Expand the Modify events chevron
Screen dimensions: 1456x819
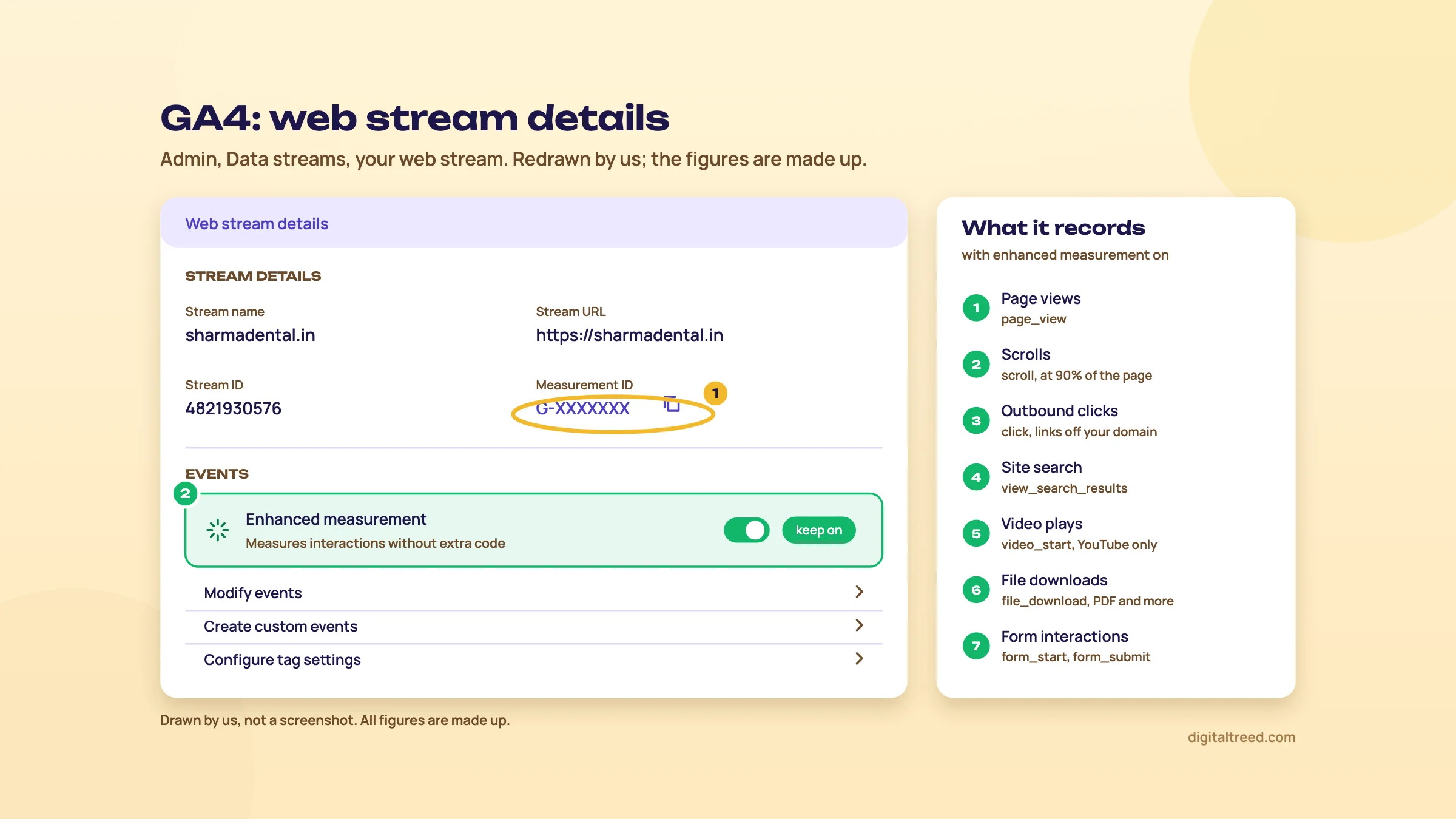(x=859, y=592)
